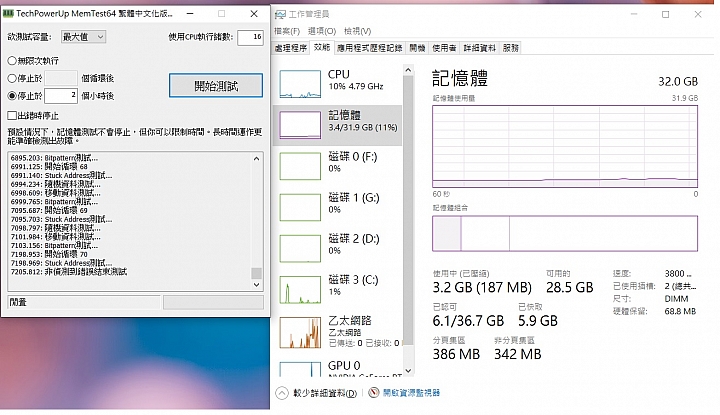Screen dimensions: 720x415
Task: Click log line '6991.125' loop 68 start
Action: [x=49, y=167]
